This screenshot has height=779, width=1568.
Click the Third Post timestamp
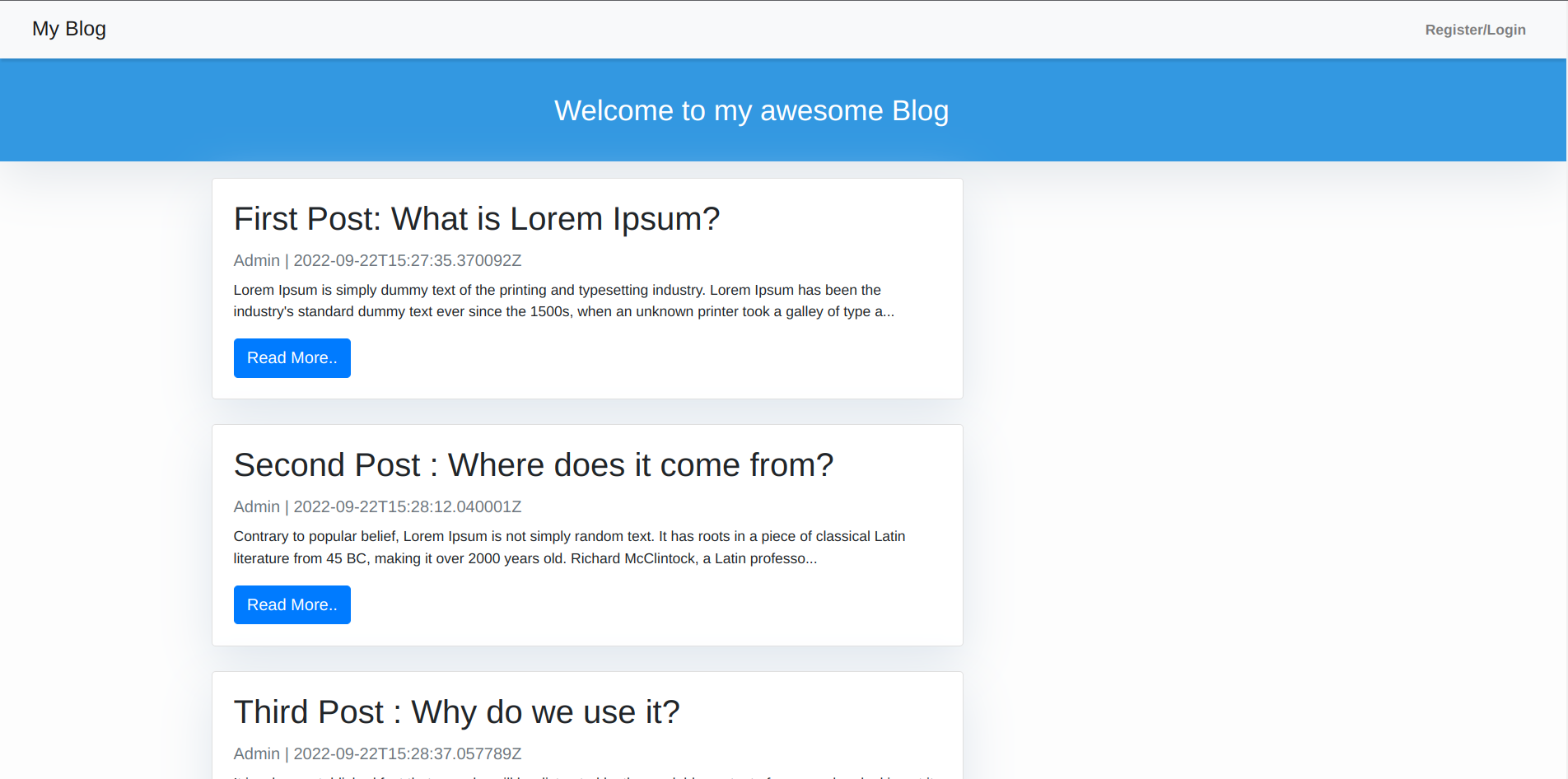point(407,753)
